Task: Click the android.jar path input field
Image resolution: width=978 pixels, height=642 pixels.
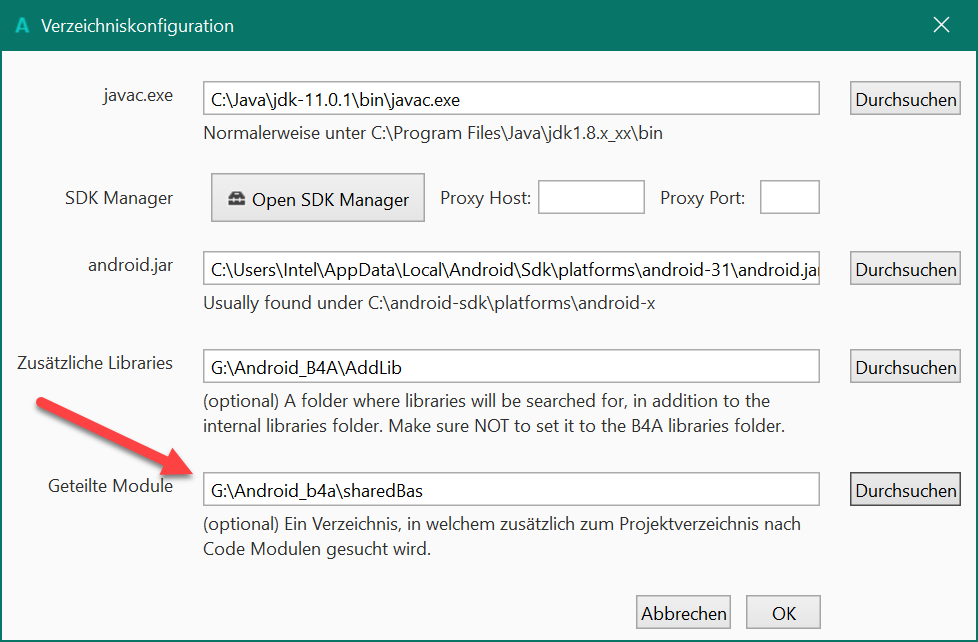Action: [x=511, y=269]
